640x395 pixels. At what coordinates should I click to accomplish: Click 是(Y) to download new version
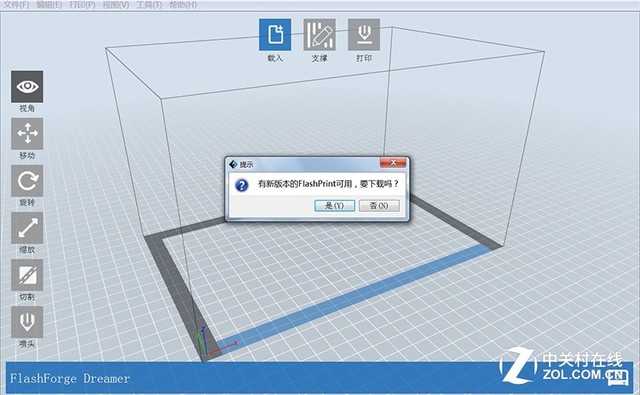(335, 206)
